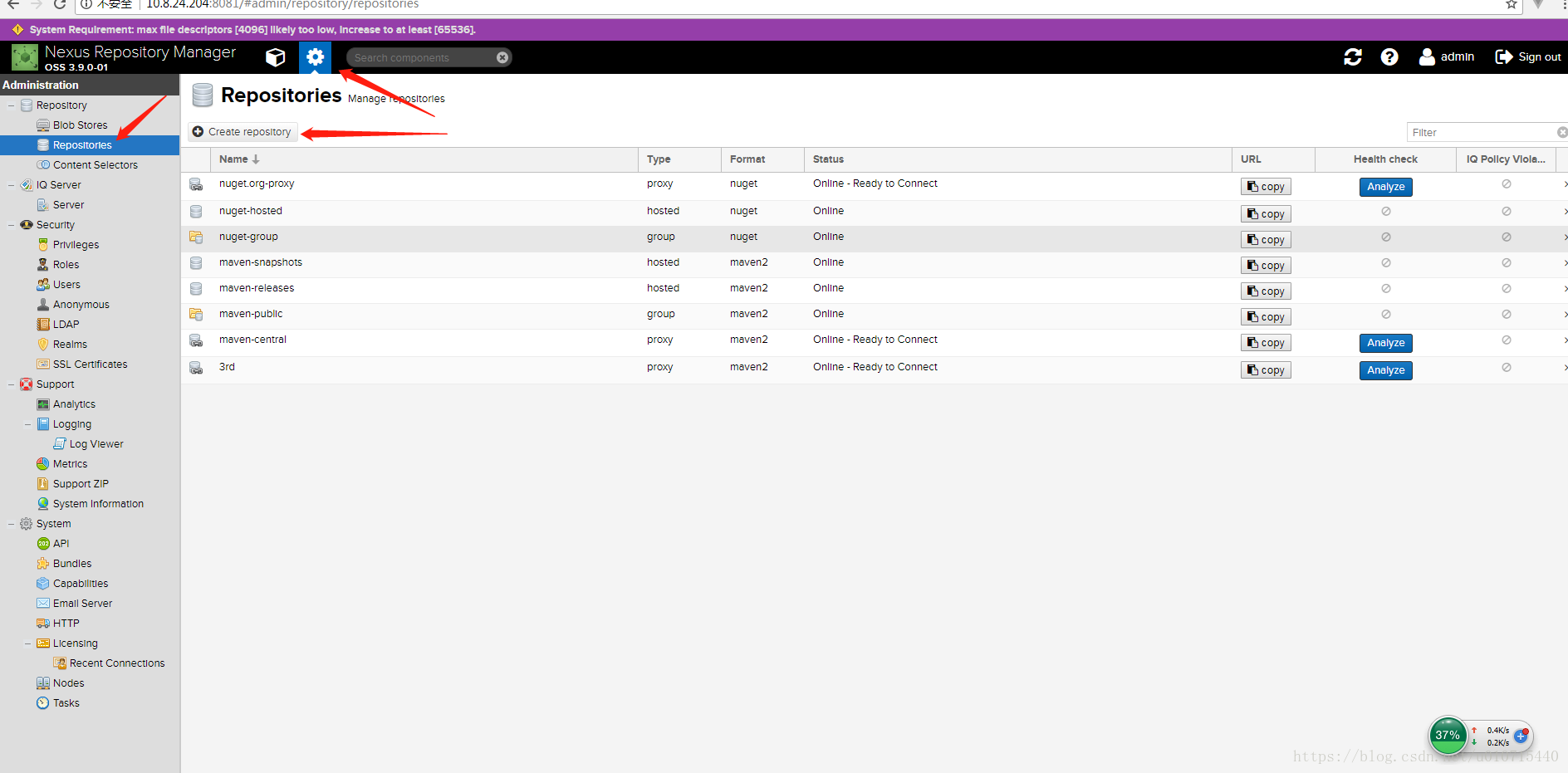Focus the Search components box
Viewport: 1568px width, 773px height.
[422, 57]
